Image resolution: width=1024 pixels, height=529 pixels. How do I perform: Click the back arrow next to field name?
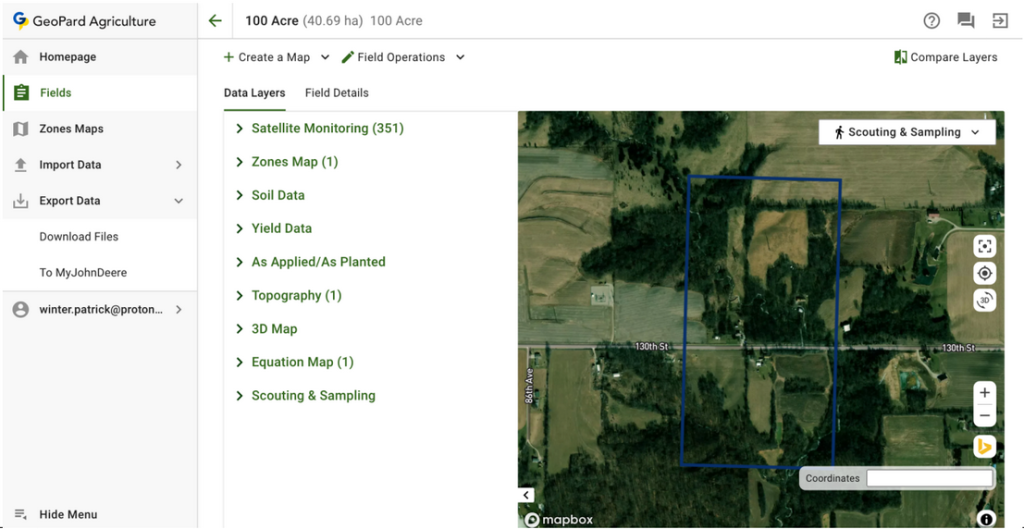click(215, 21)
